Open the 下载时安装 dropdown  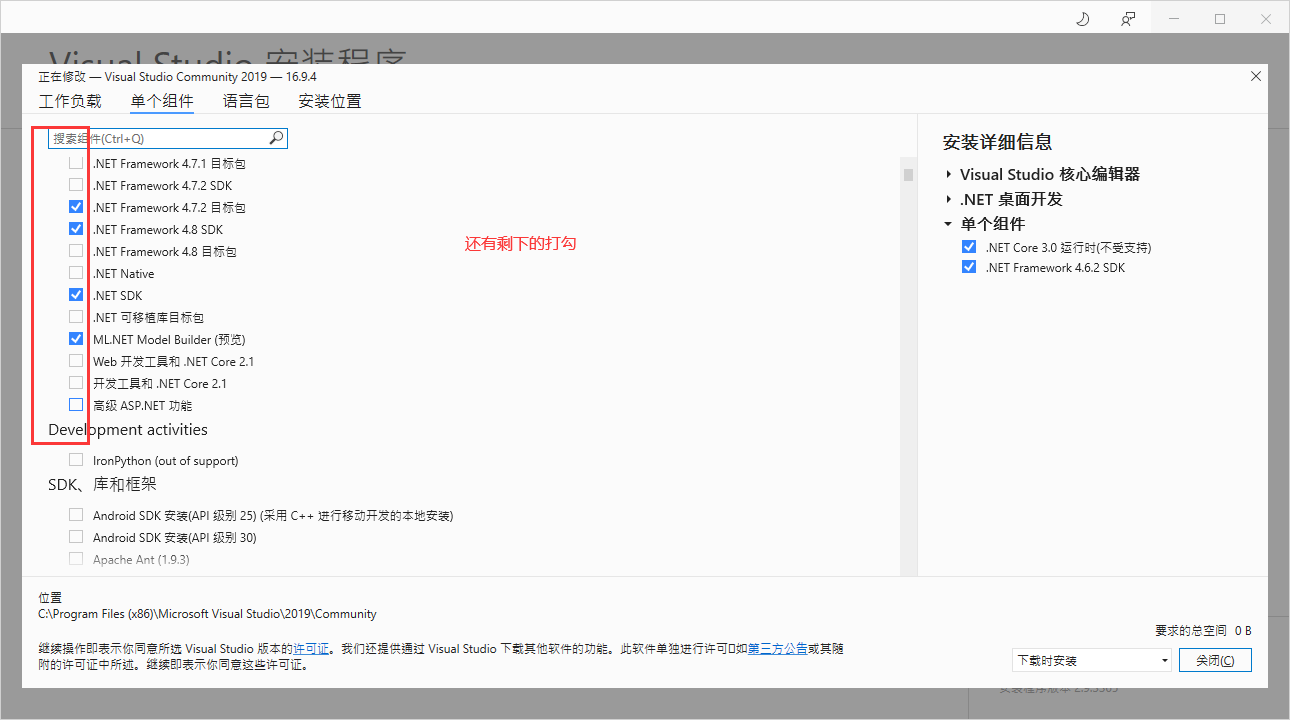[x=1091, y=660]
